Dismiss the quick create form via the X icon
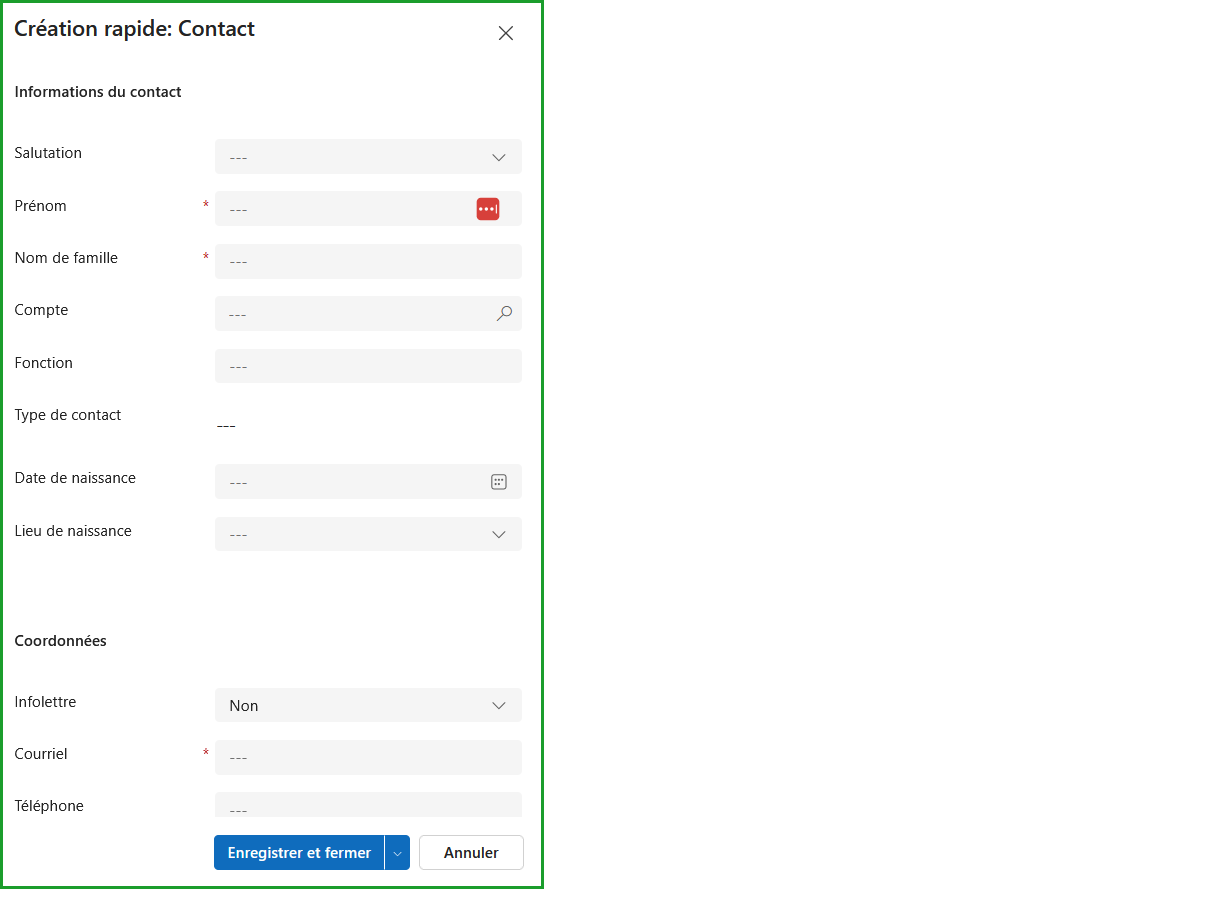This screenshot has height=911, width=1207. point(505,33)
